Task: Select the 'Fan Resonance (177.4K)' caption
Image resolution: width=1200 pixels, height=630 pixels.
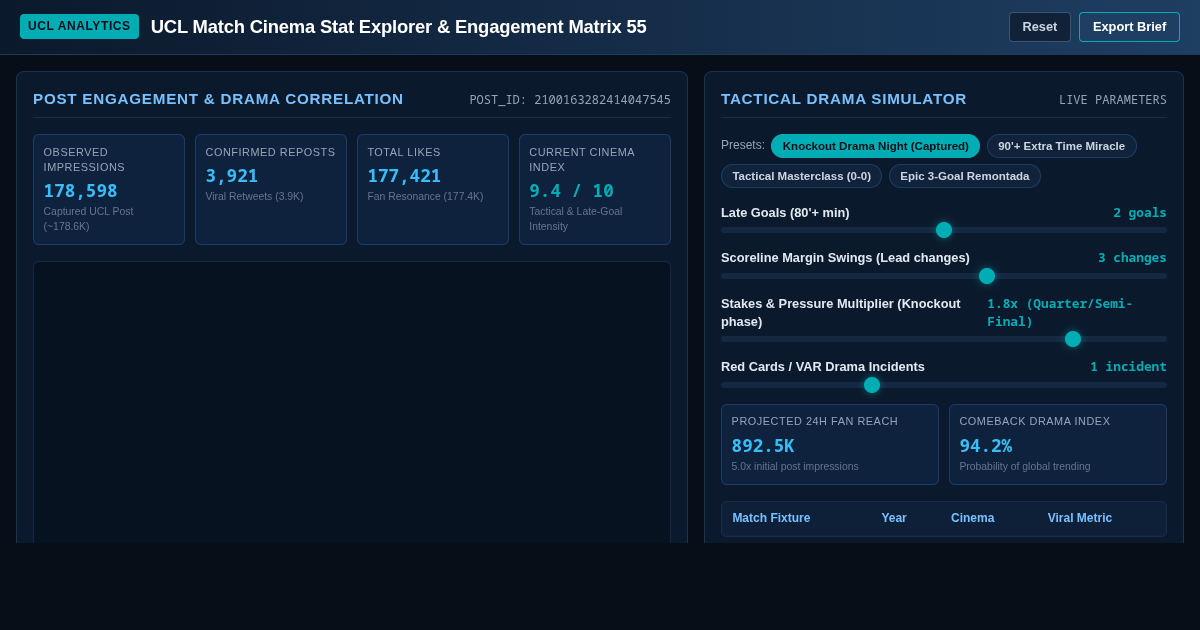Action: (425, 197)
